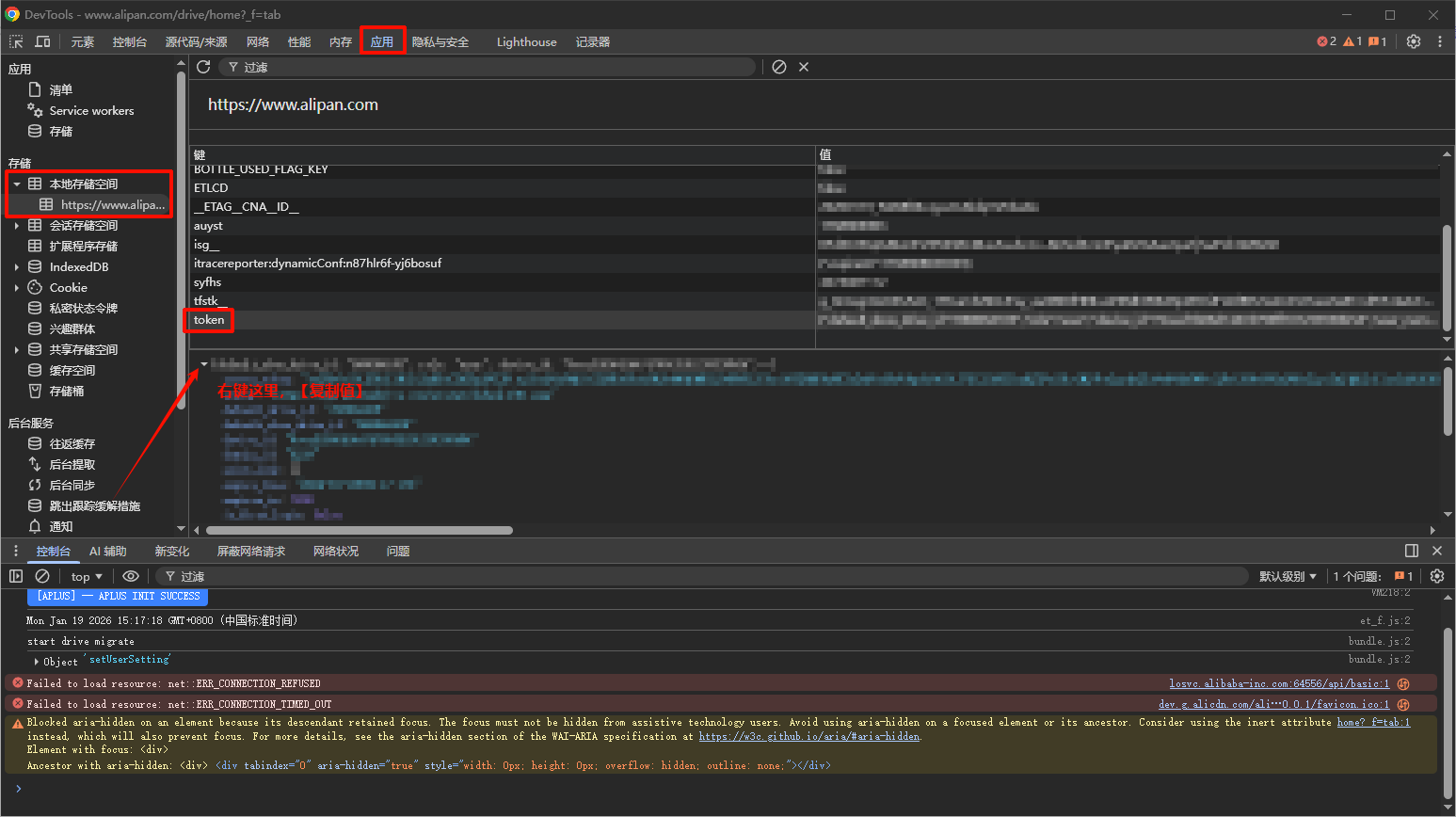Click the clear all storage icon

pyautogui.click(x=779, y=67)
